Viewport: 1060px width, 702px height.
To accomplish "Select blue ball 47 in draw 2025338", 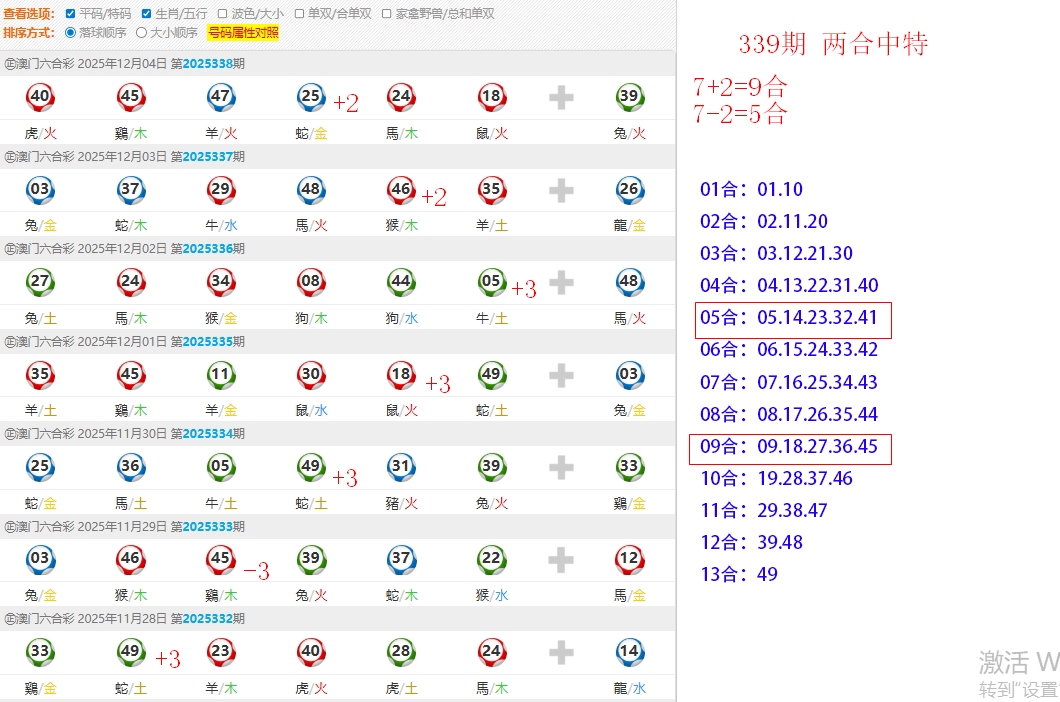I will click(x=220, y=97).
